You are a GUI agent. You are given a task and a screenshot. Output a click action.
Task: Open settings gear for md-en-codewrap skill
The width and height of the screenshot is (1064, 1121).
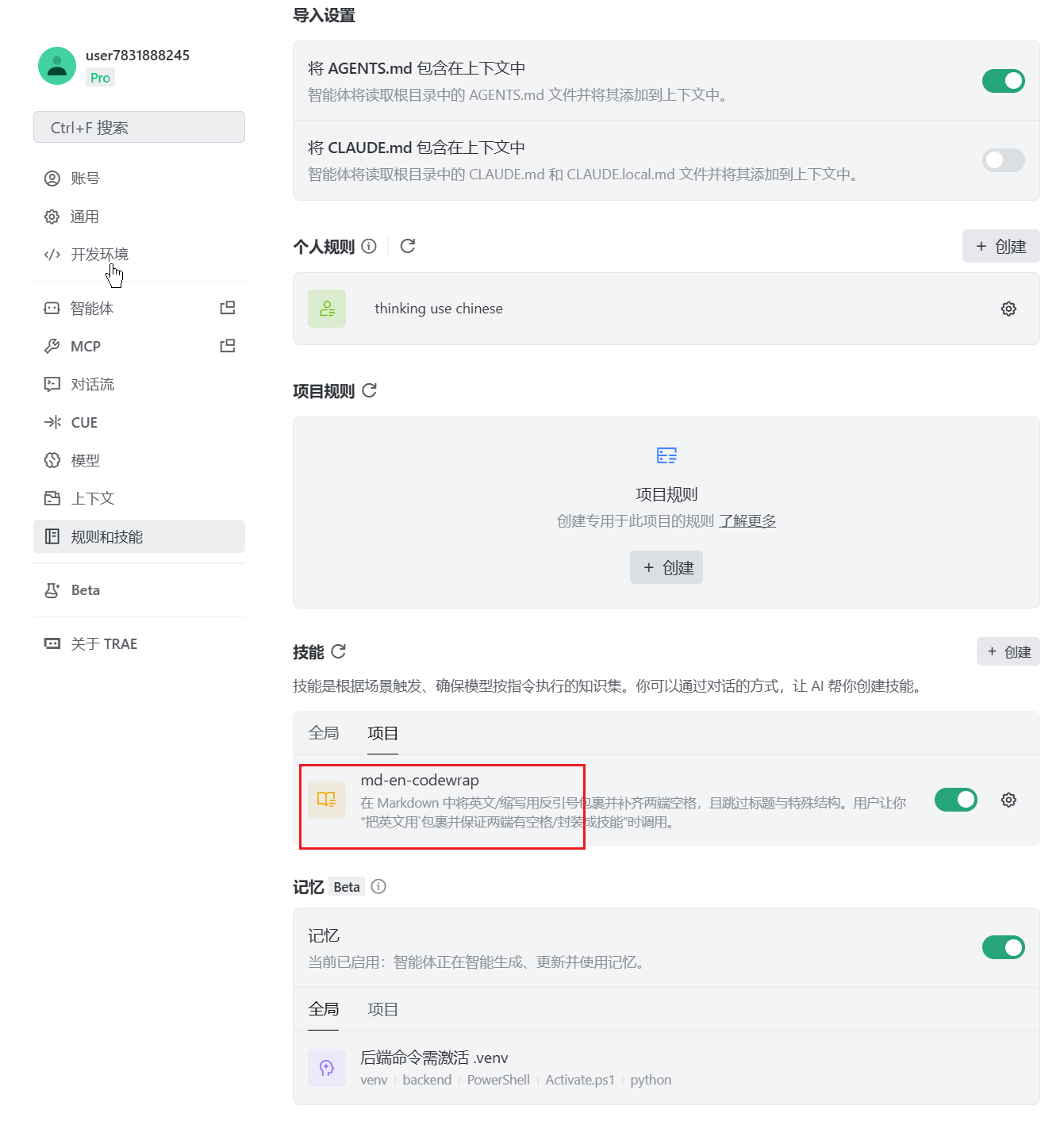click(1008, 800)
